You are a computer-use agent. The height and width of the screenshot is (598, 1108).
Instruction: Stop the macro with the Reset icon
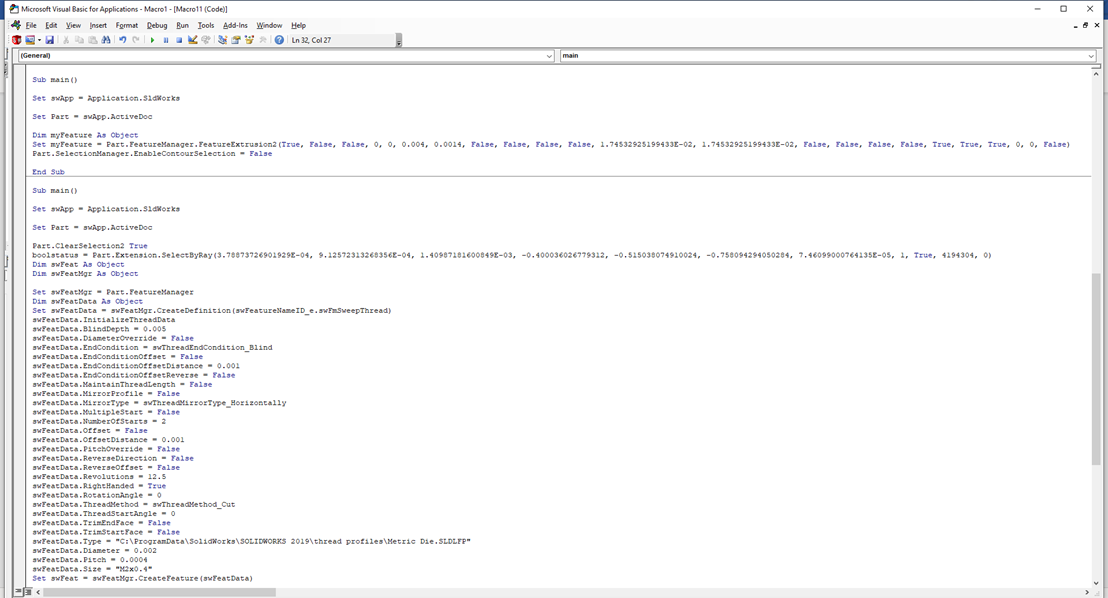tap(180, 39)
